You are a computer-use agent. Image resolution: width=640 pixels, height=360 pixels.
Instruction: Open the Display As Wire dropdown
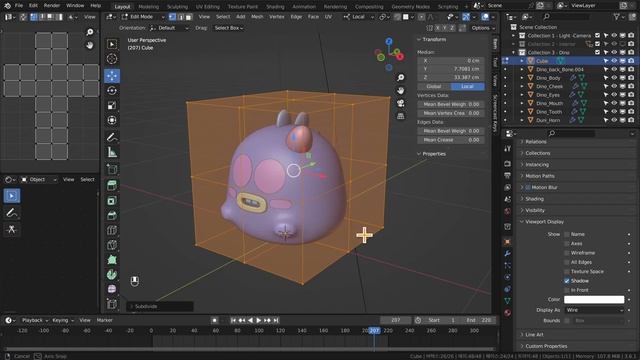tap(594, 310)
